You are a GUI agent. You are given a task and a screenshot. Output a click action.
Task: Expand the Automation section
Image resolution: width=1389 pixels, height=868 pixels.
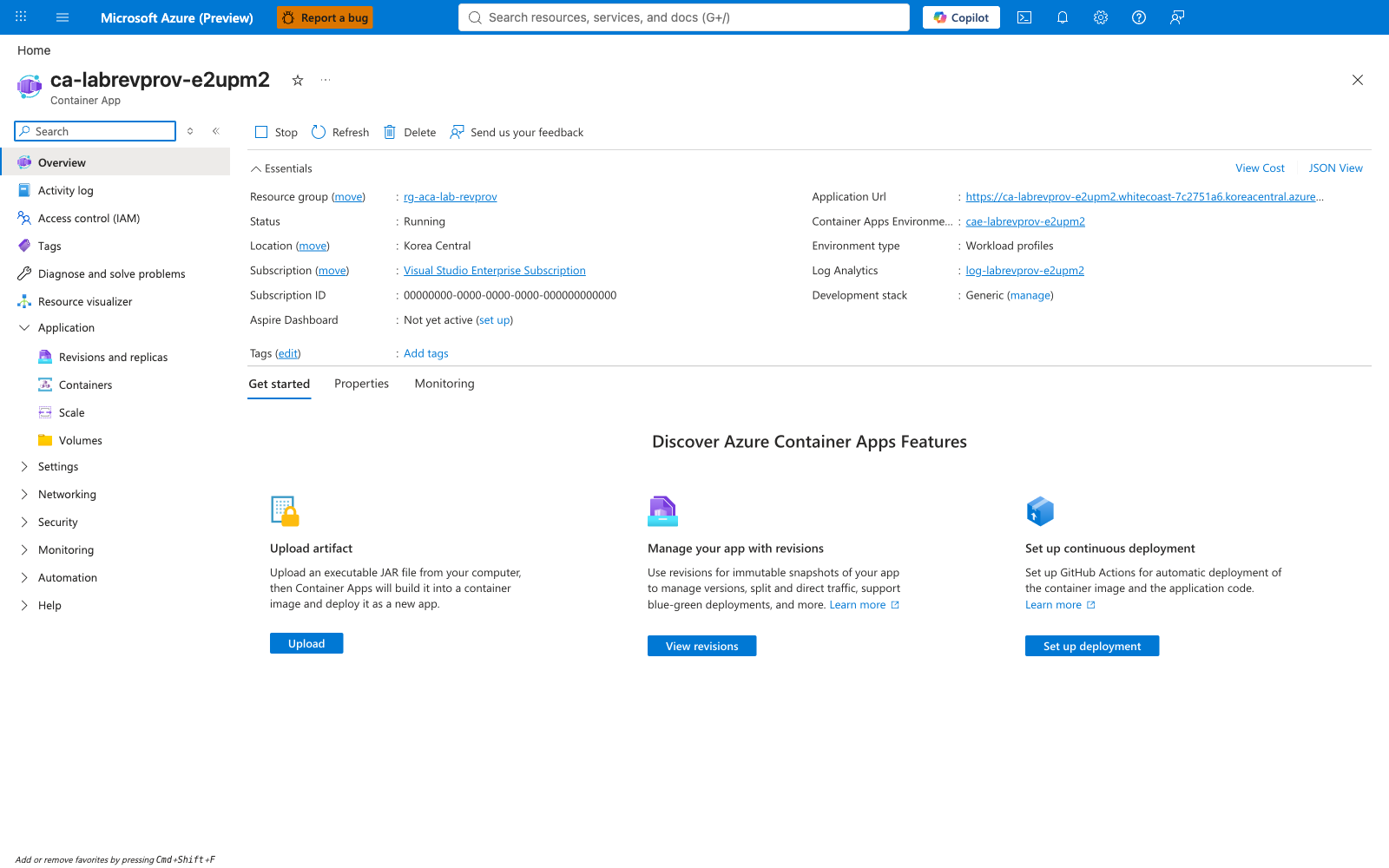point(24,577)
